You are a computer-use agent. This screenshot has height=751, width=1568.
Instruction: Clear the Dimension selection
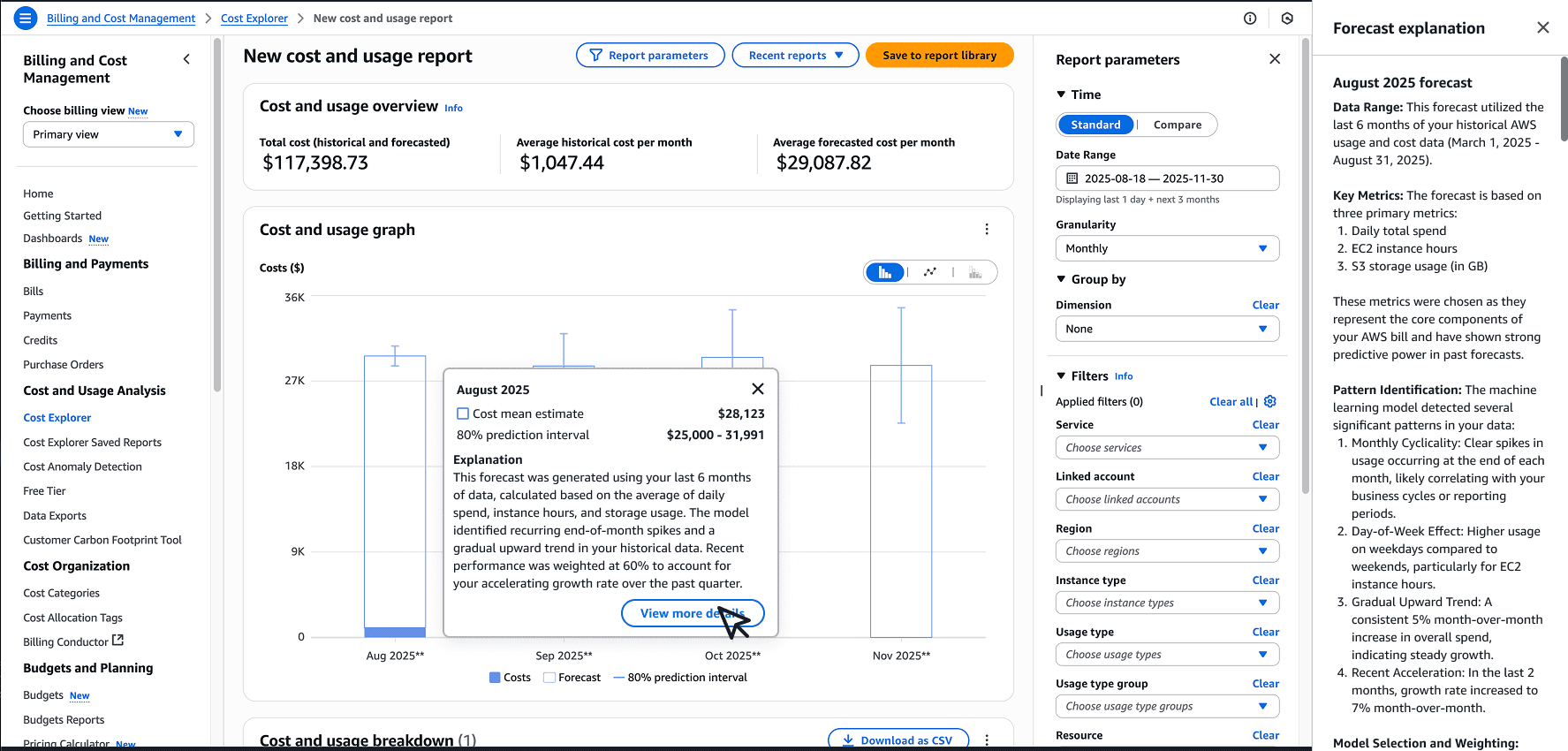point(1266,305)
